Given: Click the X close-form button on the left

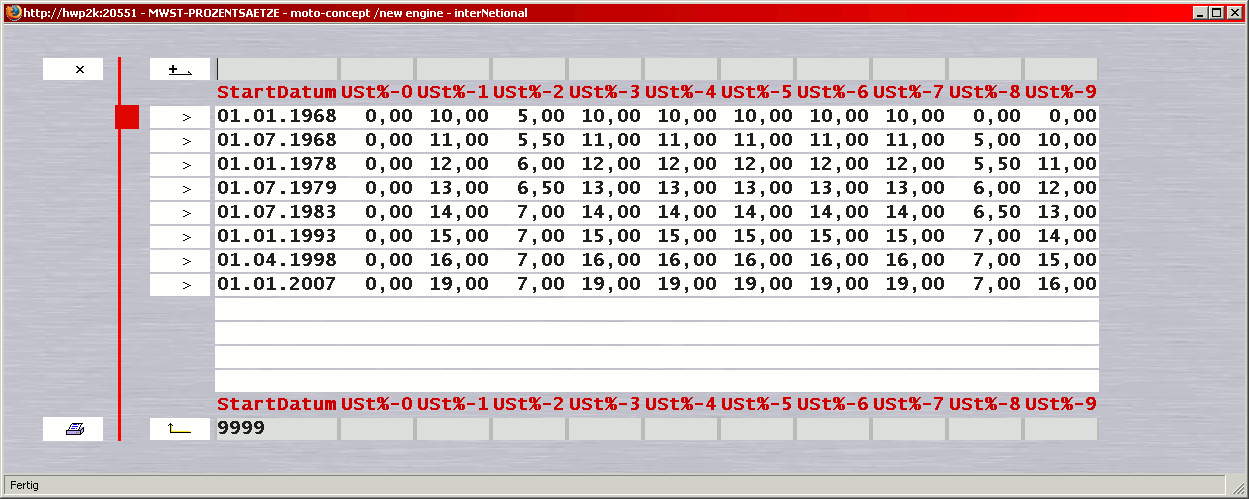Looking at the screenshot, I should 73,69.
